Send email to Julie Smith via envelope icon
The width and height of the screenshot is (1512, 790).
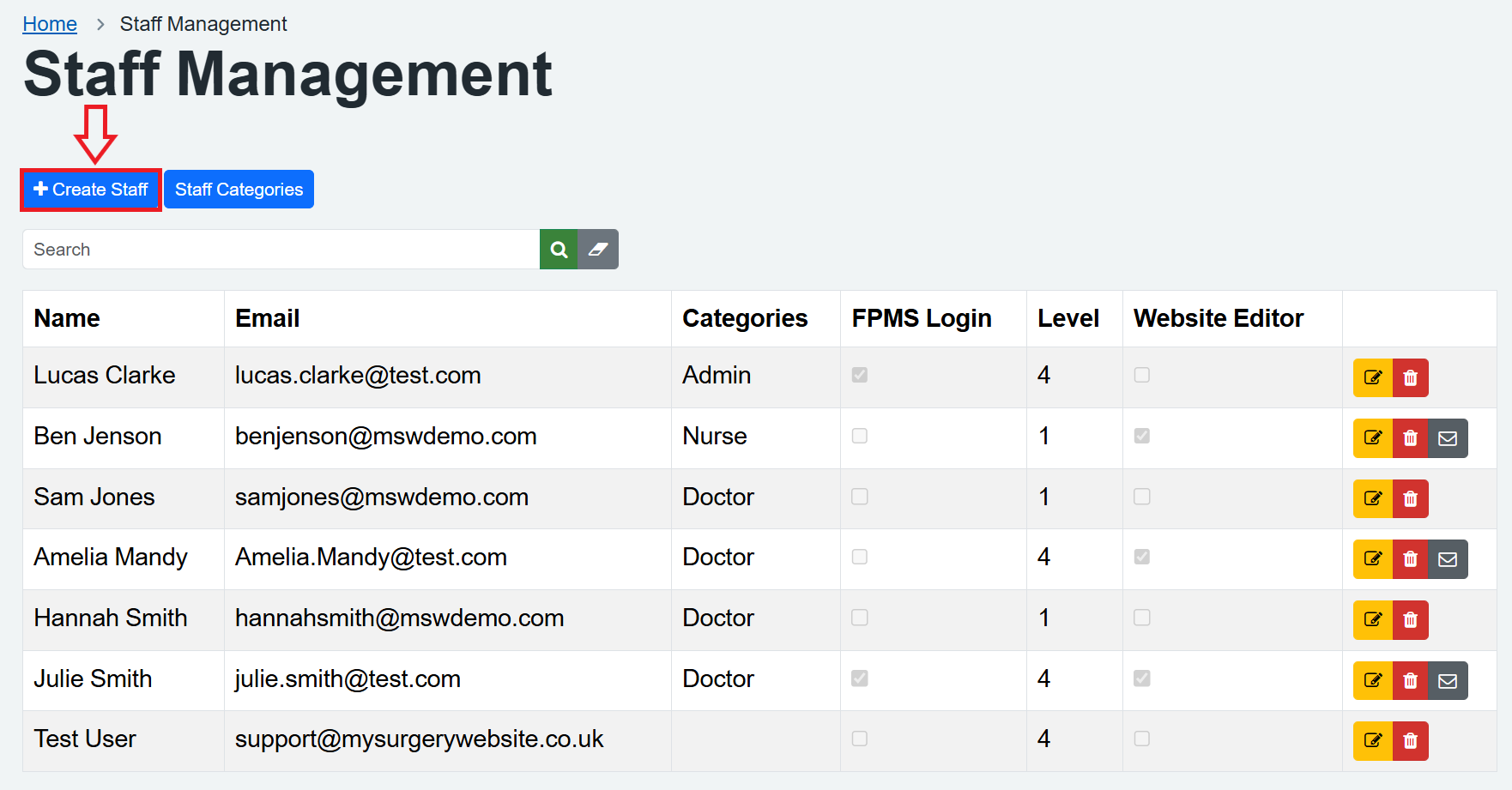tap(1448, 680)
